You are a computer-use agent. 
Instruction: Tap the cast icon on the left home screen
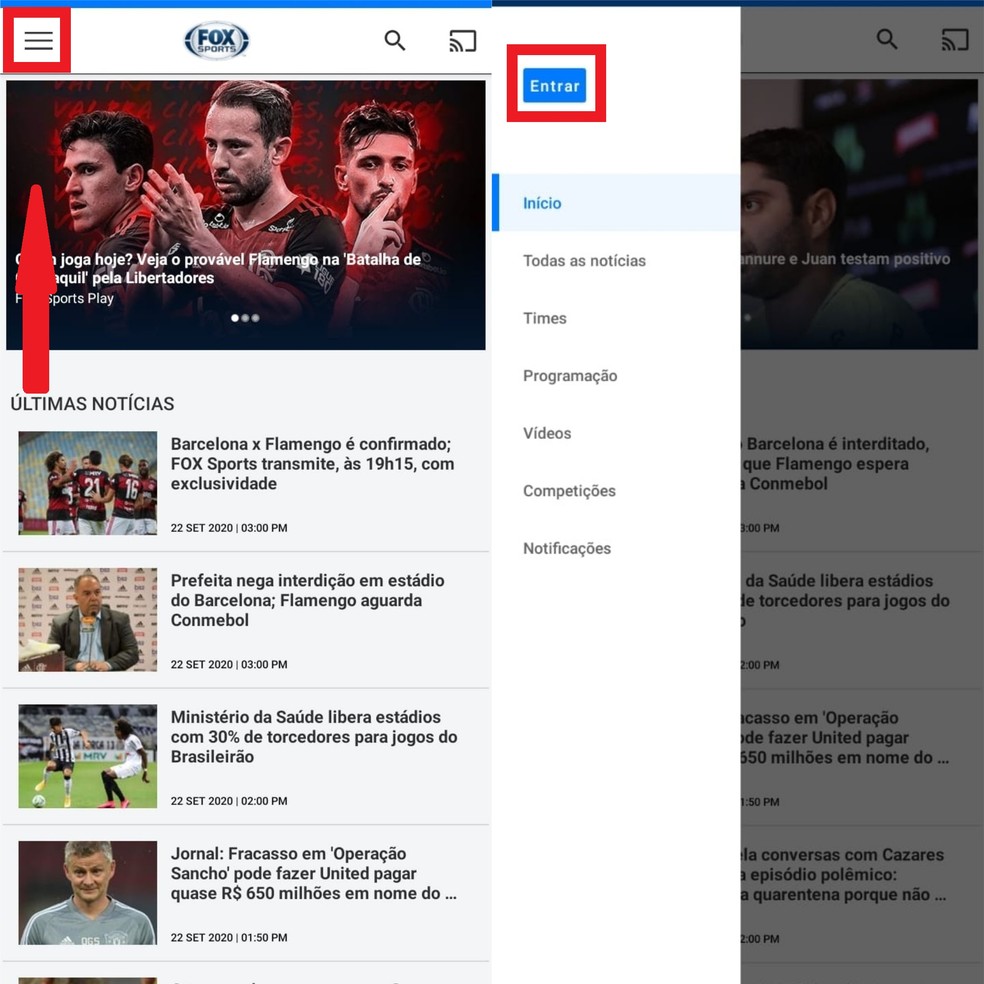point(463,41)
